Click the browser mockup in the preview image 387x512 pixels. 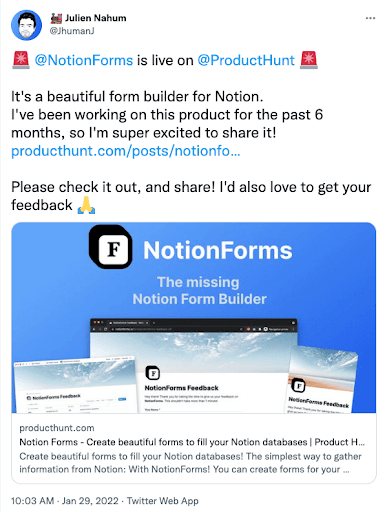tap(194, 365)
